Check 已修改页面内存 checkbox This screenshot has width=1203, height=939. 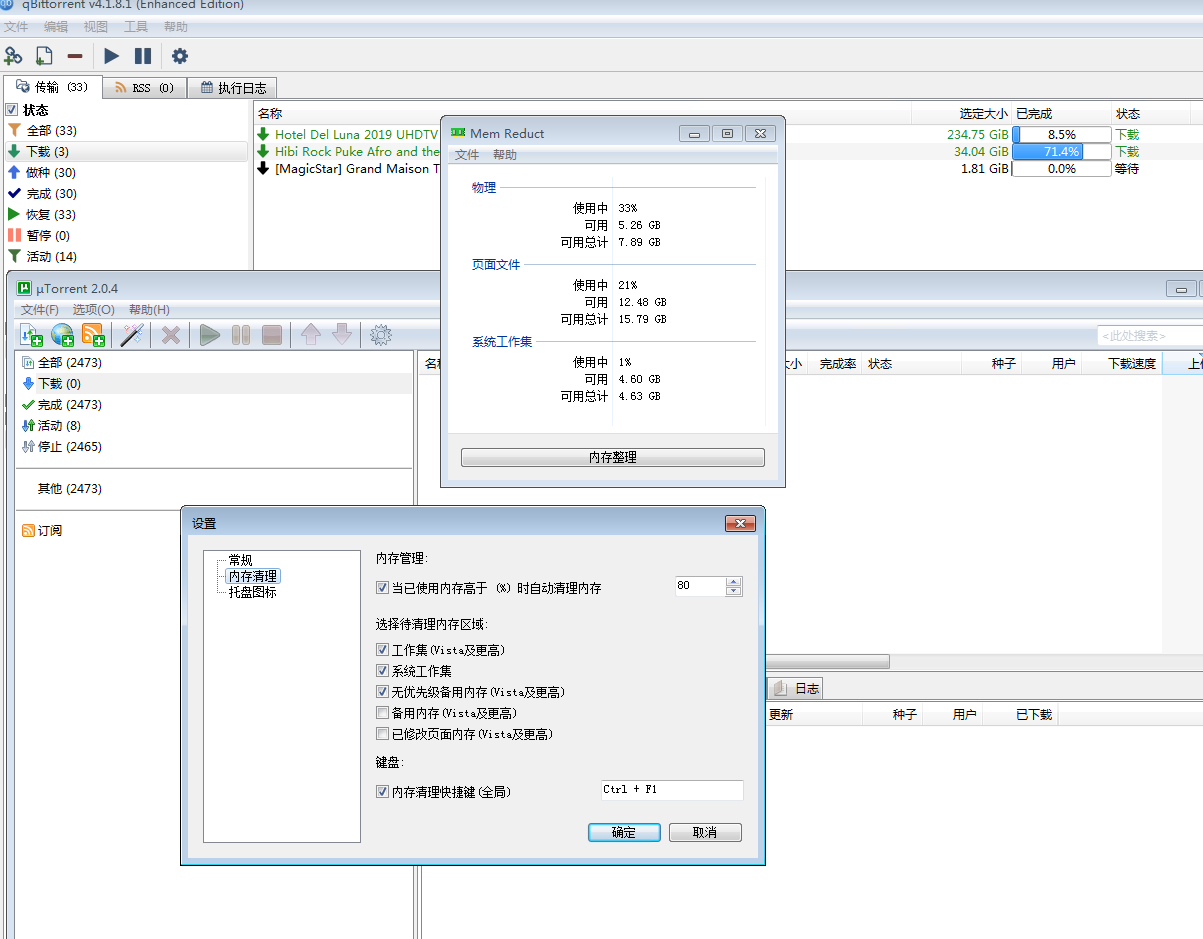point(382,734)
